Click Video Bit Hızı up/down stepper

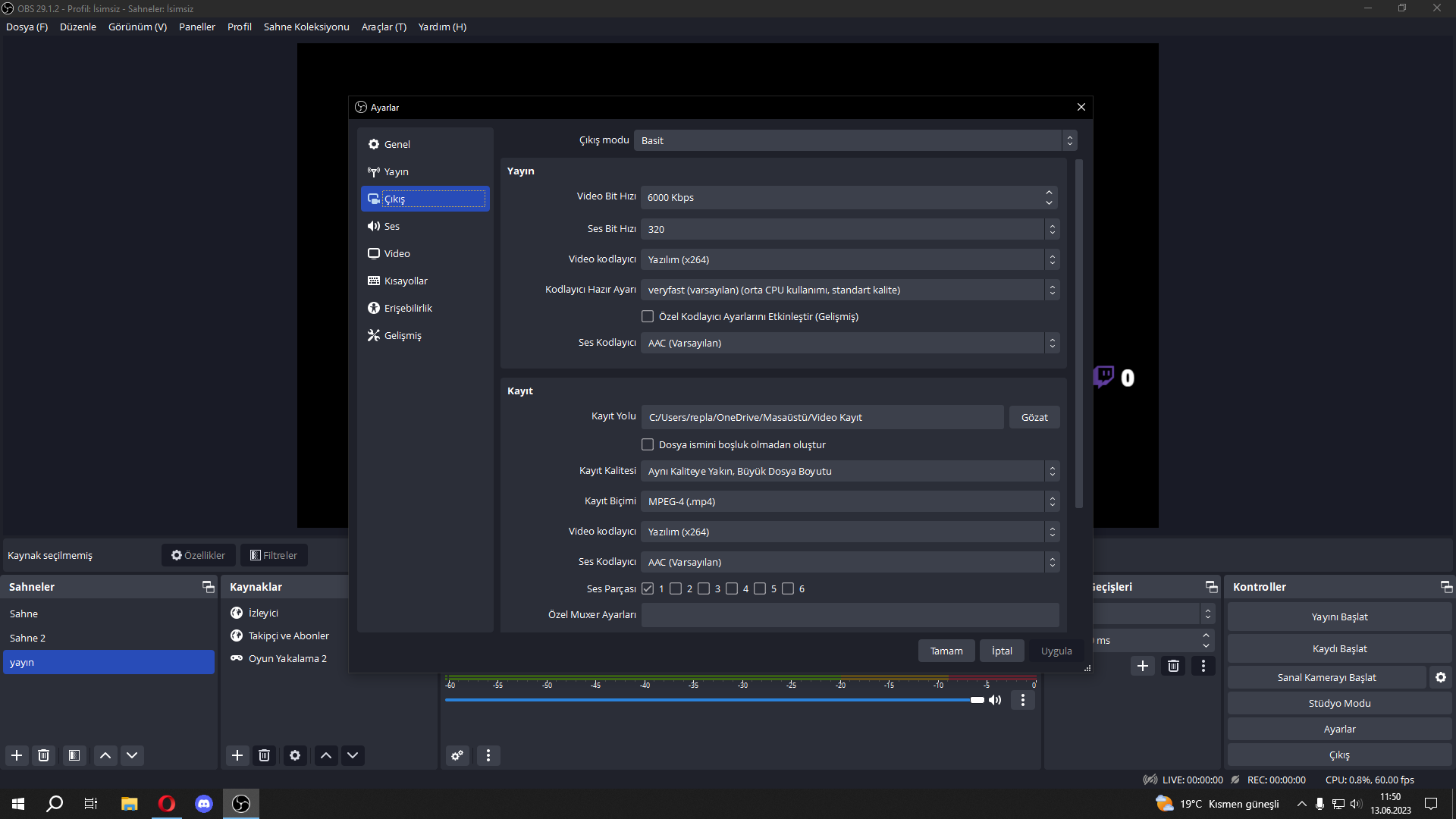(1049, 197)
